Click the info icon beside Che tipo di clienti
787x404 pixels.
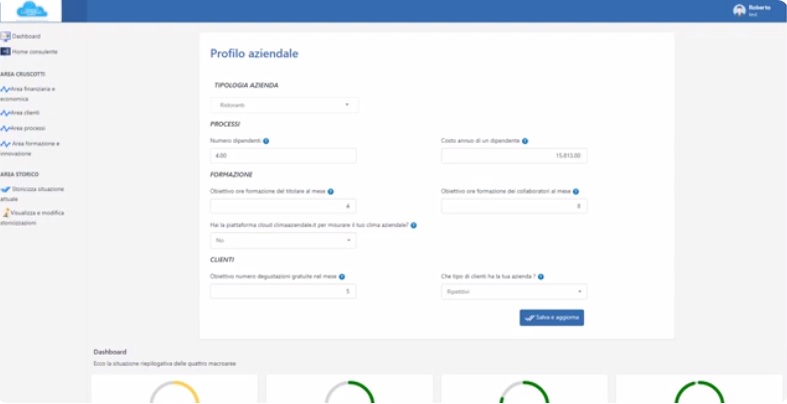pyautogui.click(x=541, y=276)
